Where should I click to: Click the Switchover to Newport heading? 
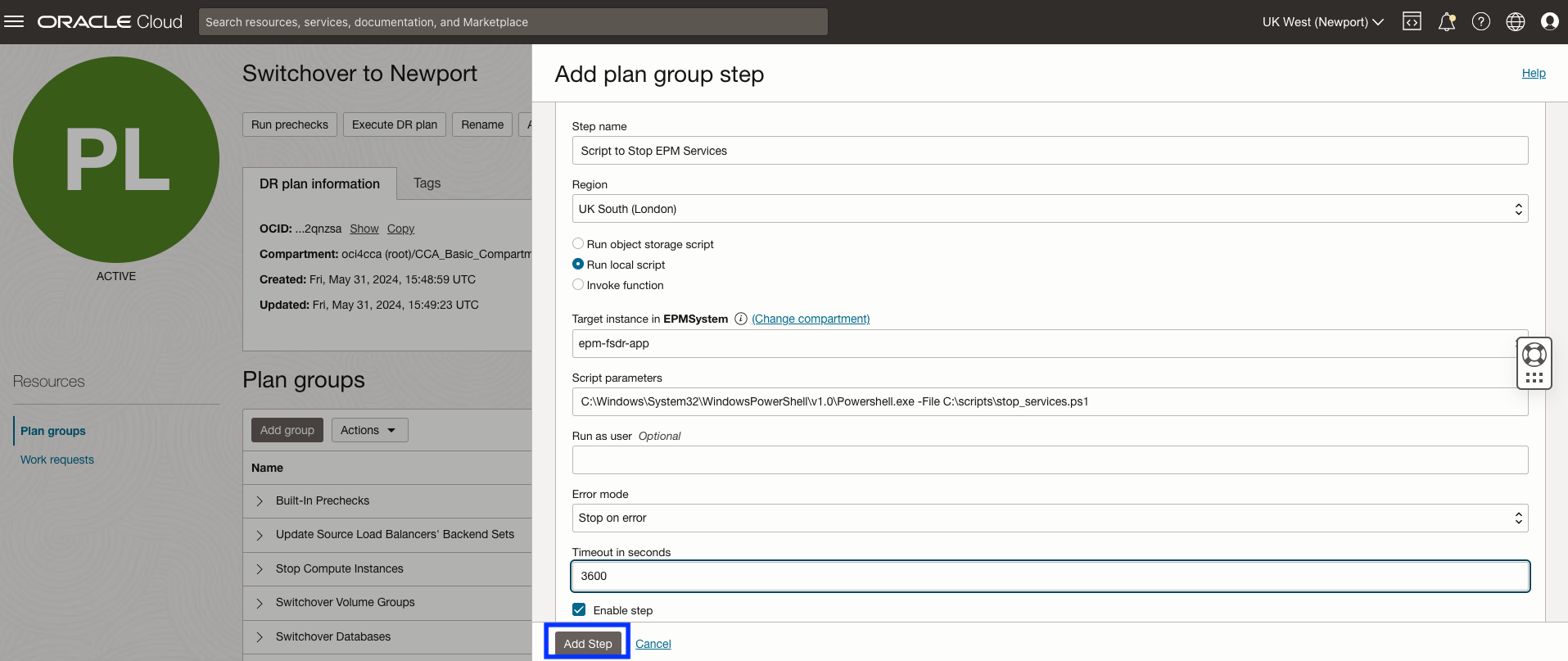[359, 73]
